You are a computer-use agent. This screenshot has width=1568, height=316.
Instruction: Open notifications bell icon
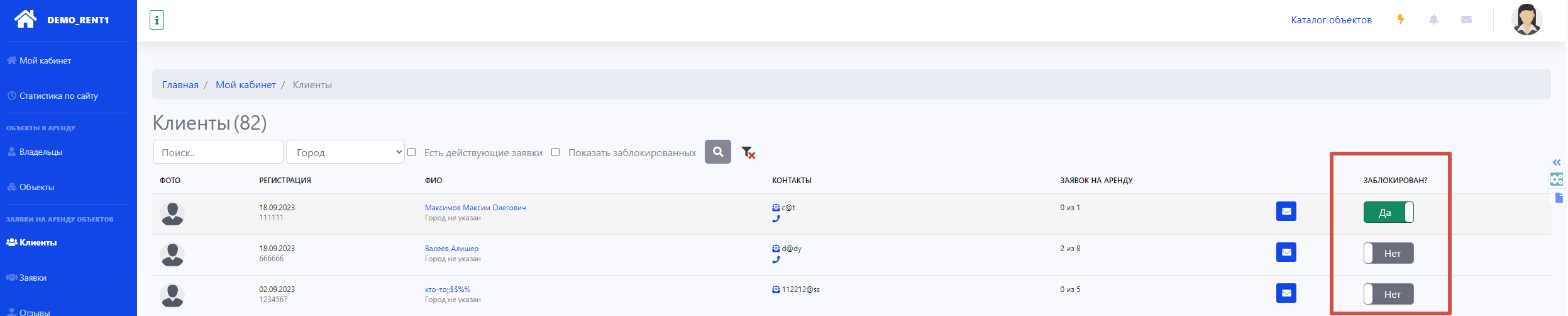pos(1433,20)
